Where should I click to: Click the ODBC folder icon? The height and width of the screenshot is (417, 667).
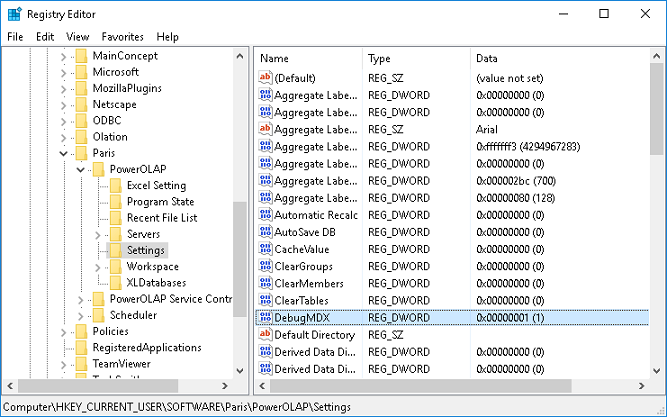pyautogui.click(x=81, y=121)
